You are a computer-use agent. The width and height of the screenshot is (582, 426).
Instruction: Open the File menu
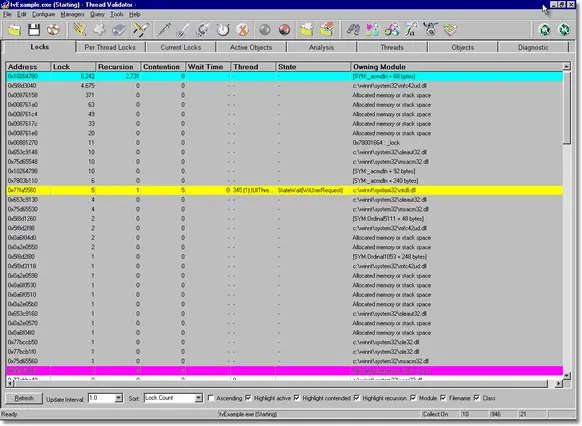click(7, 14)
